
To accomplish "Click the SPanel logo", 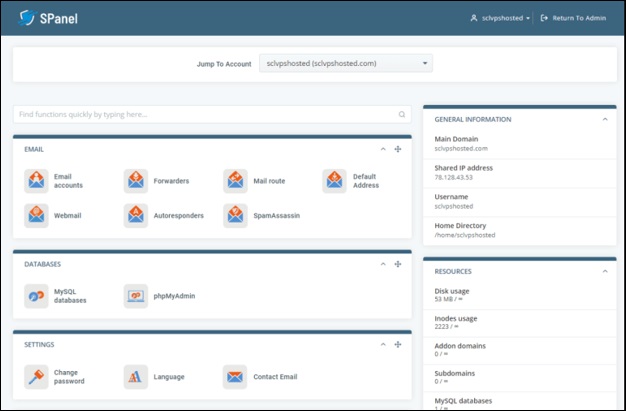I will click(48, 18).
